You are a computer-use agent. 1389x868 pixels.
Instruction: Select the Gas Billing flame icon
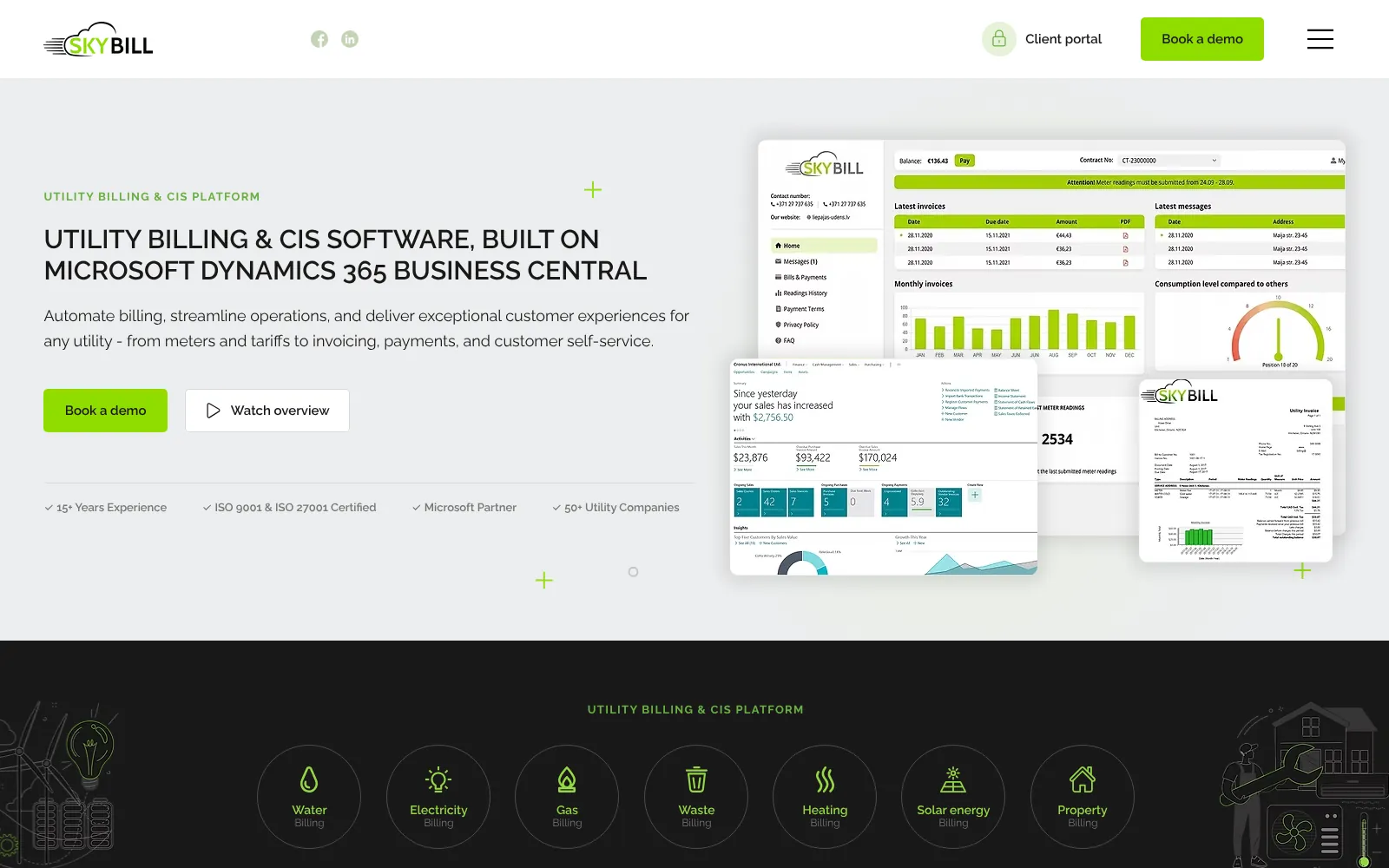coord(567,779)
